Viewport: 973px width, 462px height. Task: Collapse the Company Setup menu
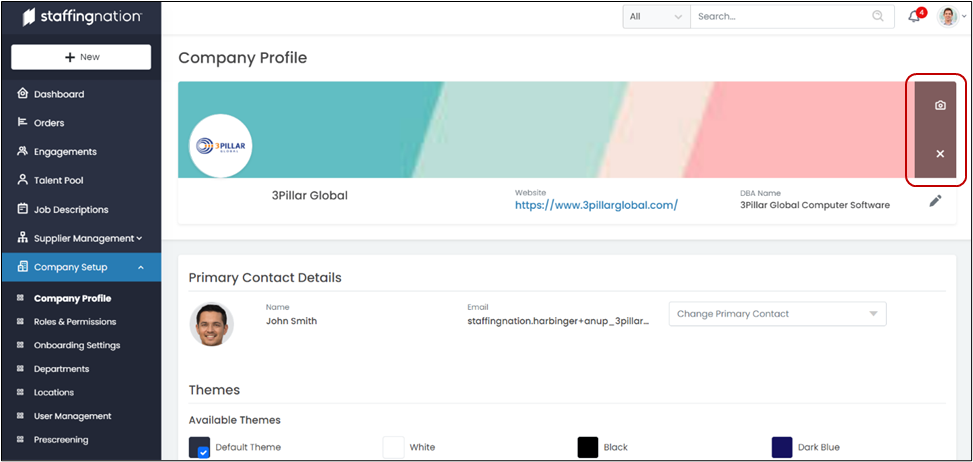point(81,267)
